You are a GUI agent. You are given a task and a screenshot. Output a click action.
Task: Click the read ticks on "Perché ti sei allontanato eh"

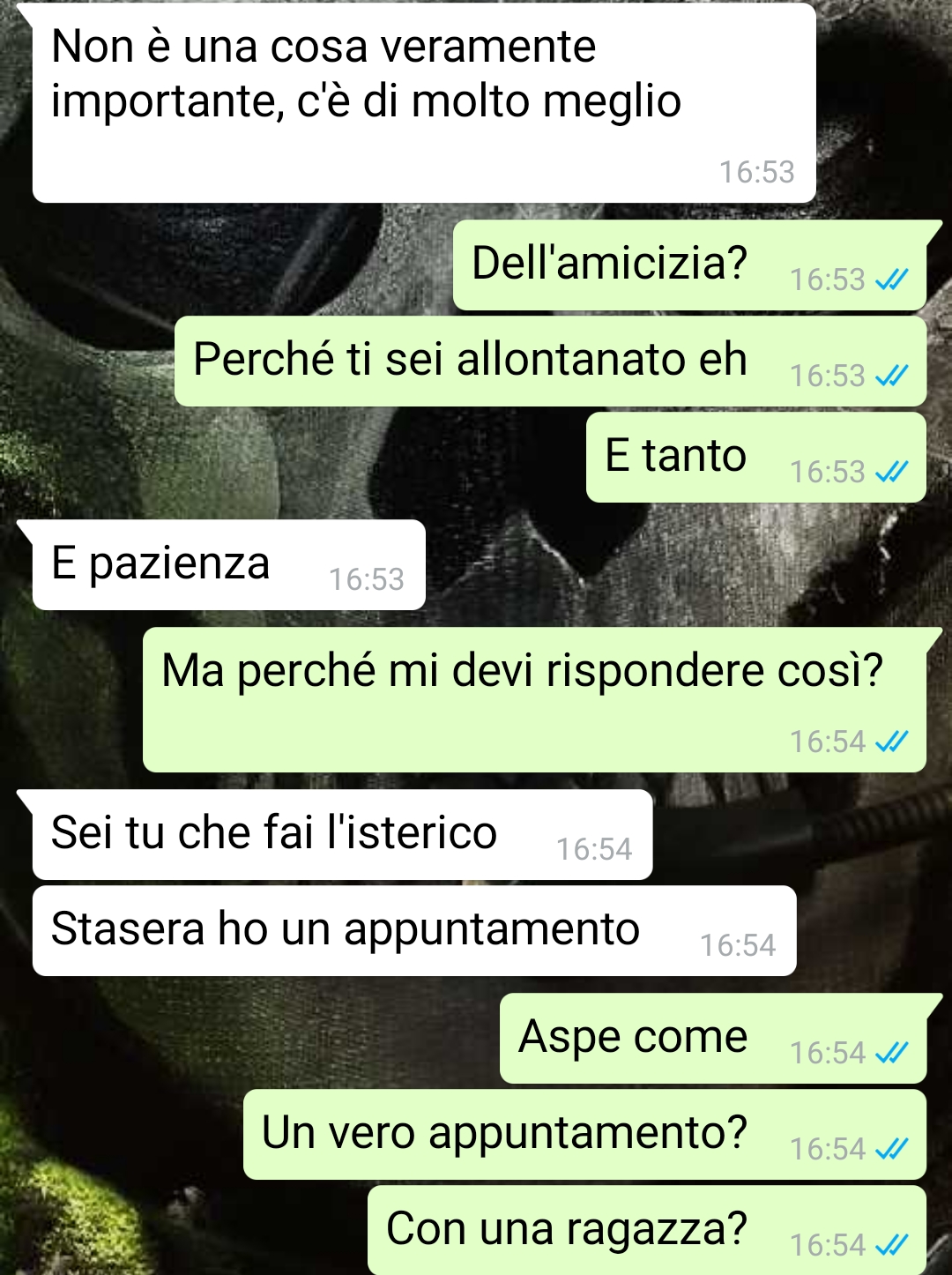click(891, 377)
